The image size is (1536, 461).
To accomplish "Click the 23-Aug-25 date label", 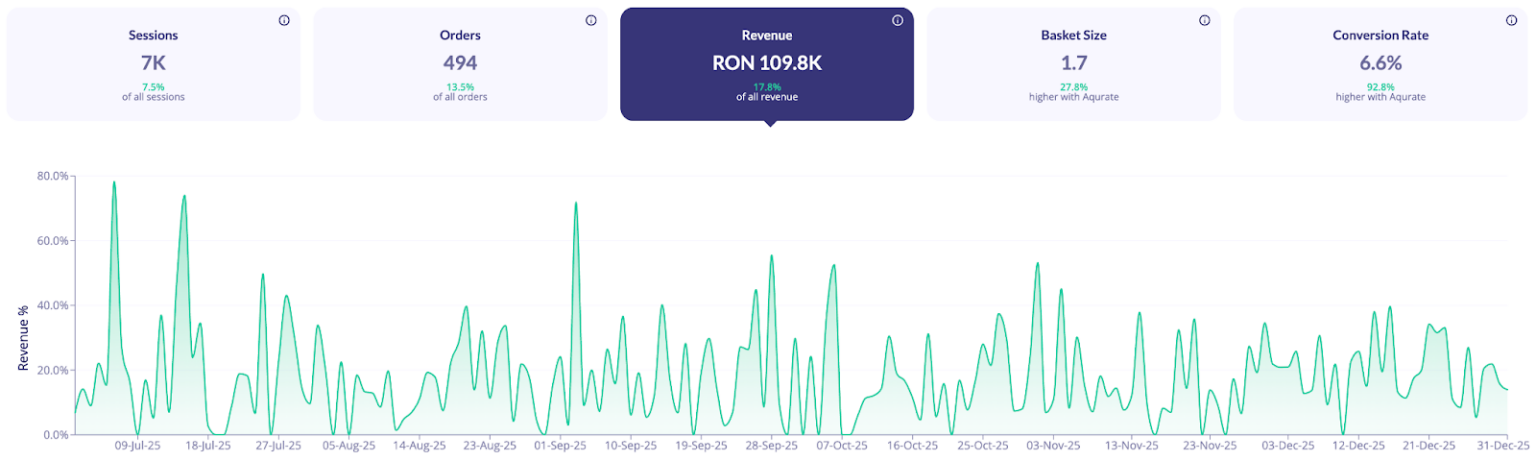I will pyautogui.click(x=490, y=446).
